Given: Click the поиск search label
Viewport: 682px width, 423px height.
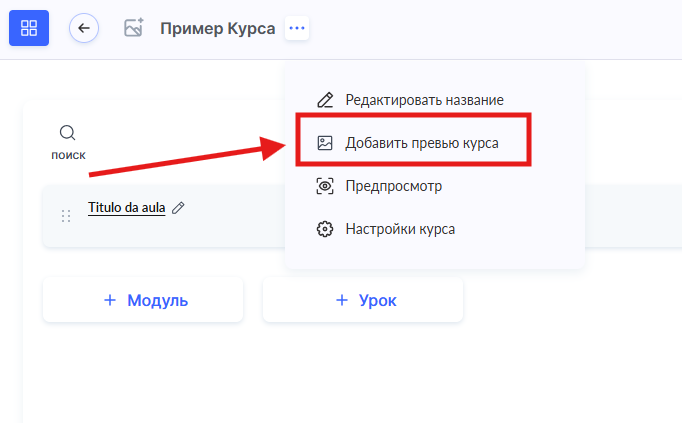Looking at the screenshot, I should (x=69, y=155).
